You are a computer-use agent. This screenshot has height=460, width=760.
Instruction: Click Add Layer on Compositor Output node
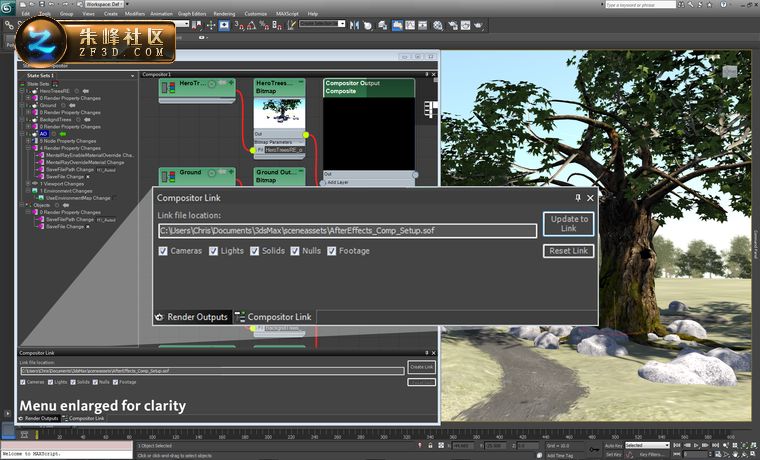click(x=338, y=182)
